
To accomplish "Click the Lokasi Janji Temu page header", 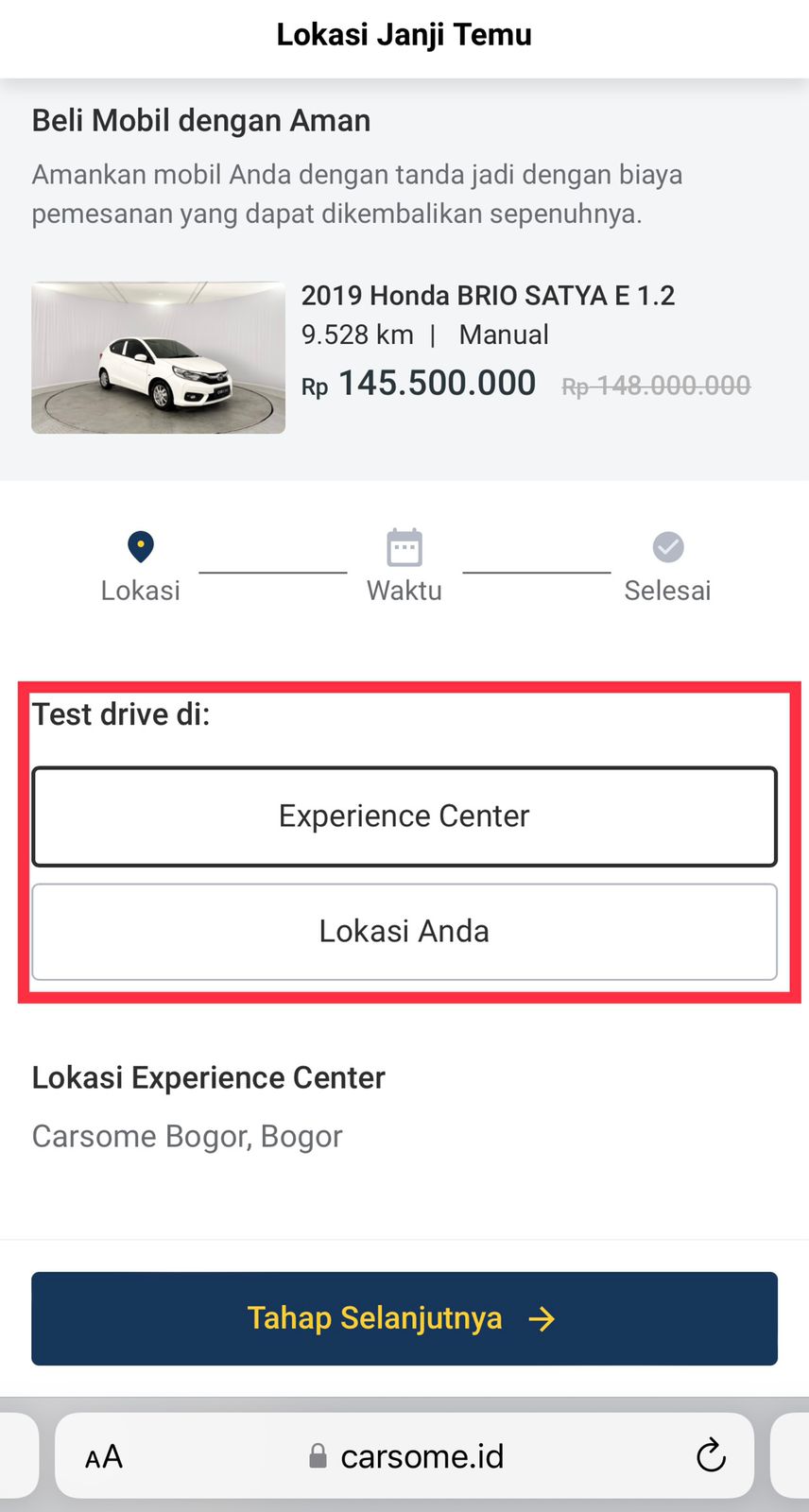I will (x=404, y=34).
